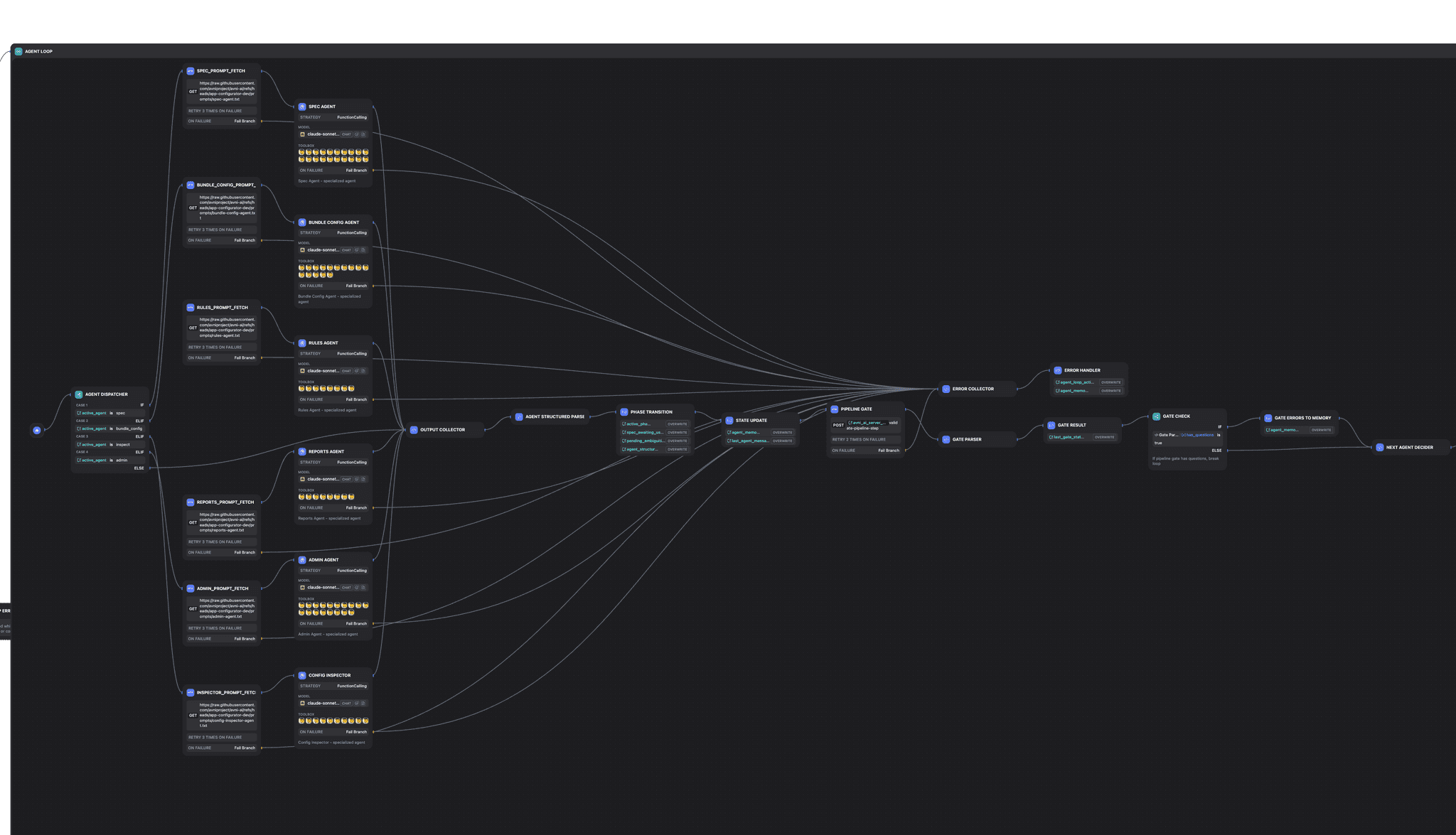Open the Fail Branch selector on Pipeline Gate
The width and height of the screenshot is (1456, 835).
pos(888,451)
